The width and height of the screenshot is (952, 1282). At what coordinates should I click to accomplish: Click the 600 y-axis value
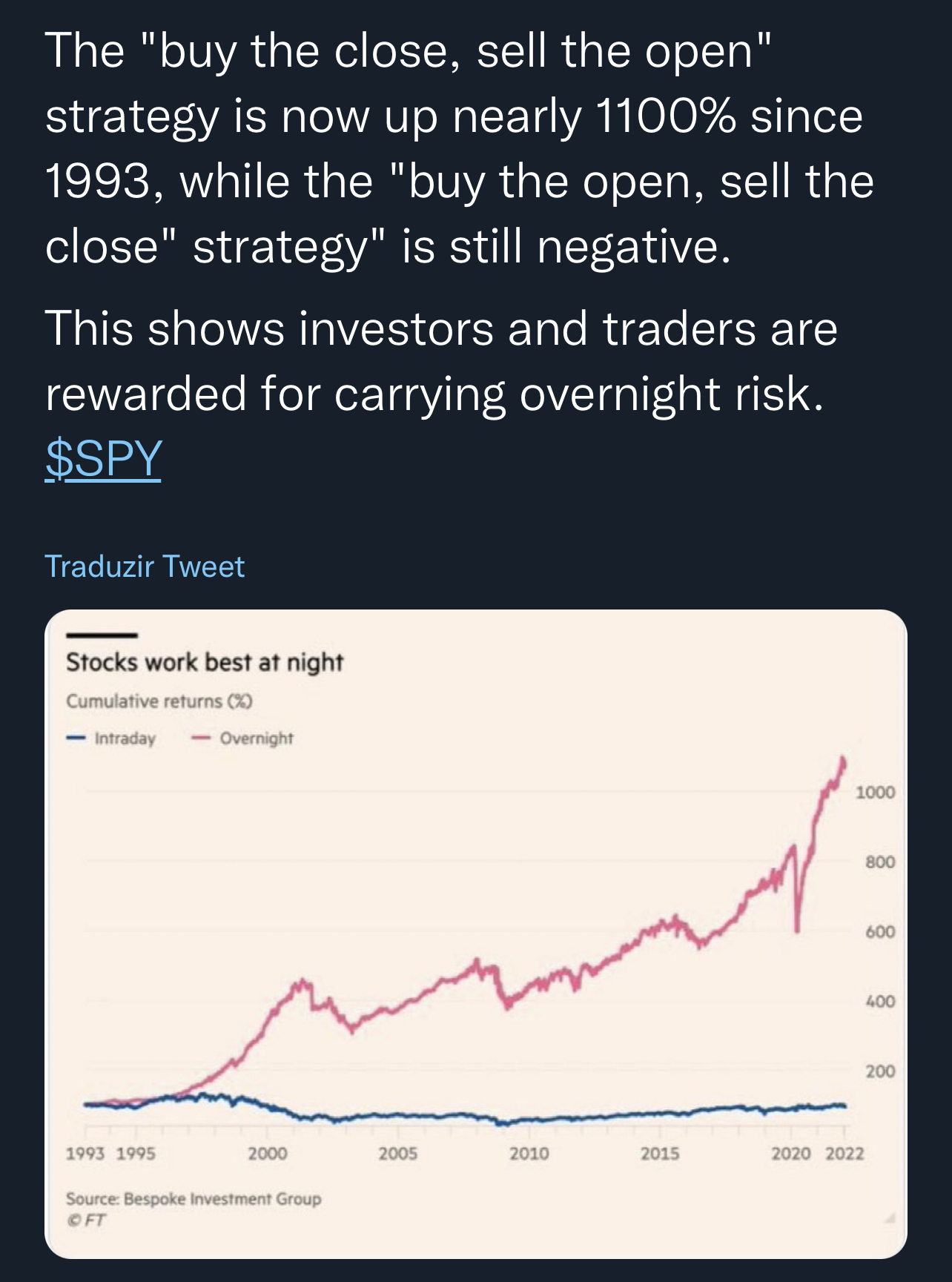[x=880, y=932]
